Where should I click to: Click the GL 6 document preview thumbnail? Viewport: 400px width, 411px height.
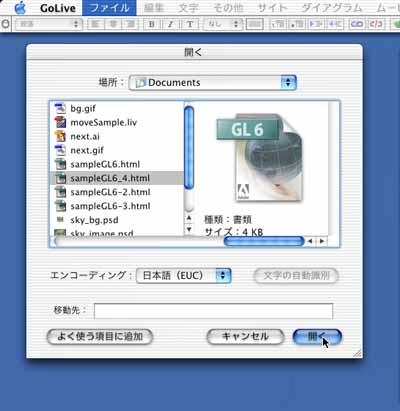click(260, 157)
